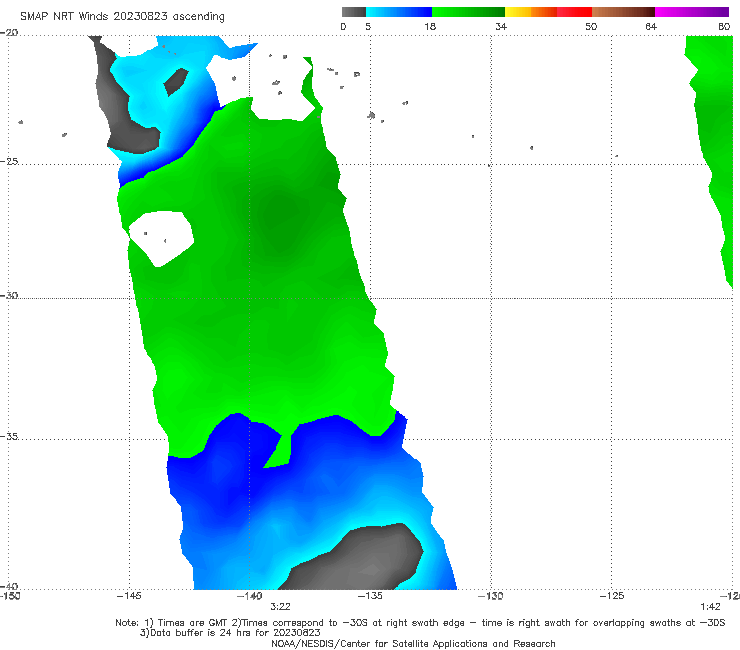The height and width of the screenshot is (650, 740).
Task: Click the longitude axis label '-150'
Action: 10,596
